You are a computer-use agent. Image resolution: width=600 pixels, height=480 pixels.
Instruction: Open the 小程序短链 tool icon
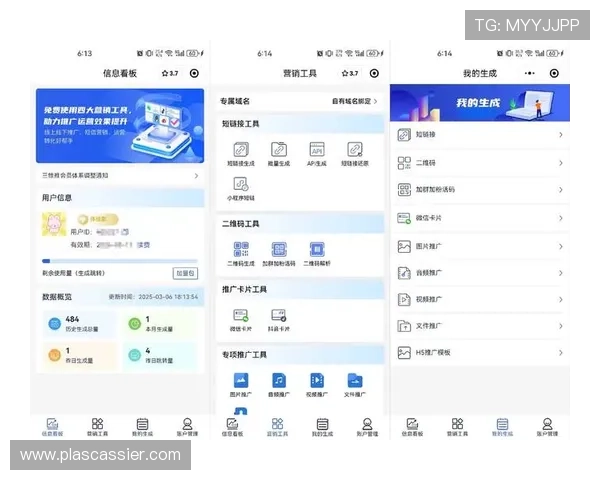point(241,184)
